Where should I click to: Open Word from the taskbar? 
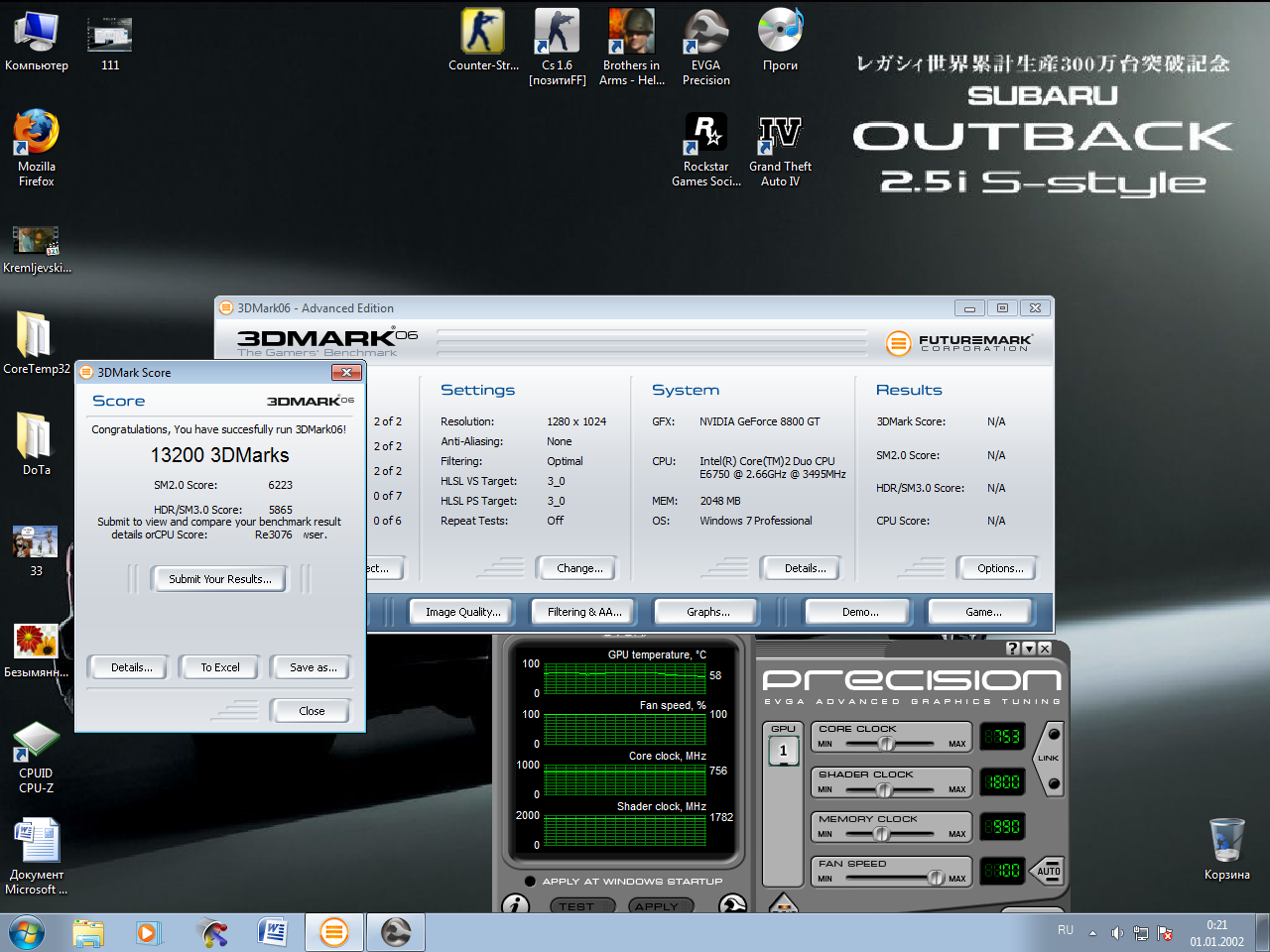pos(272,932)
